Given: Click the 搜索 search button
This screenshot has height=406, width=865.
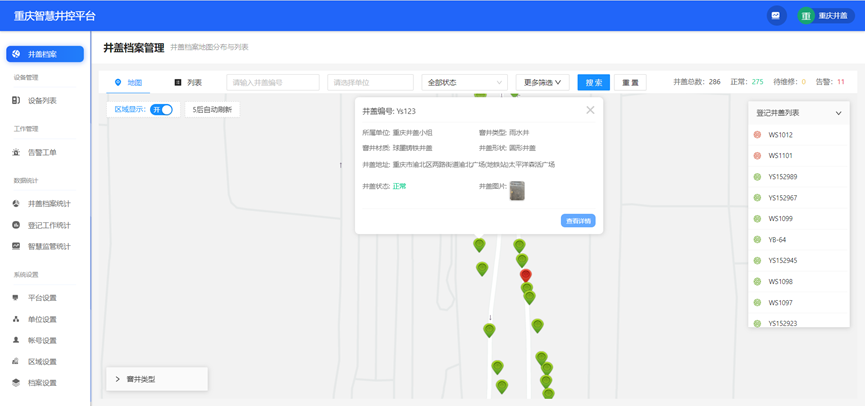Looking at the screenshot, I should pos(593,83).
